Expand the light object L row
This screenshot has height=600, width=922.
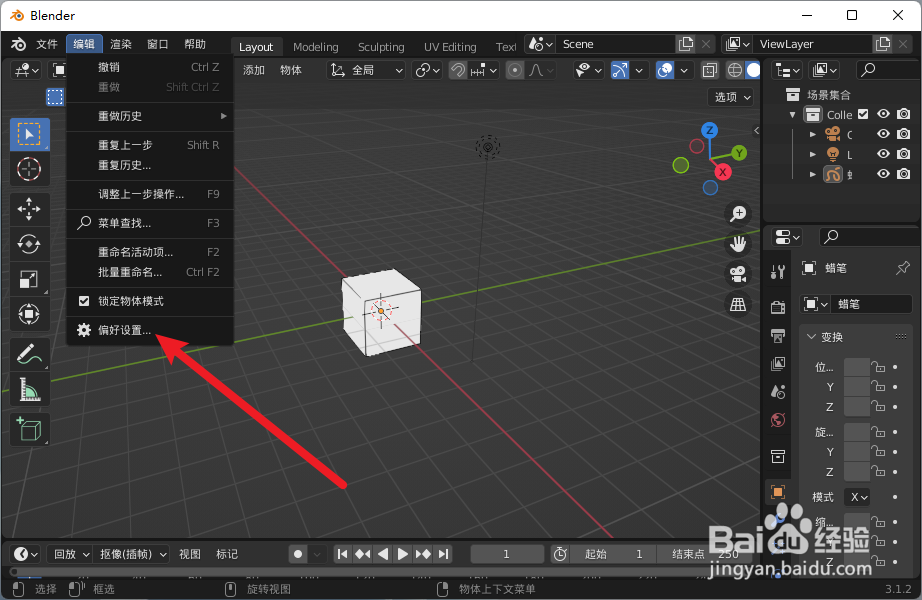pos(813,155)
